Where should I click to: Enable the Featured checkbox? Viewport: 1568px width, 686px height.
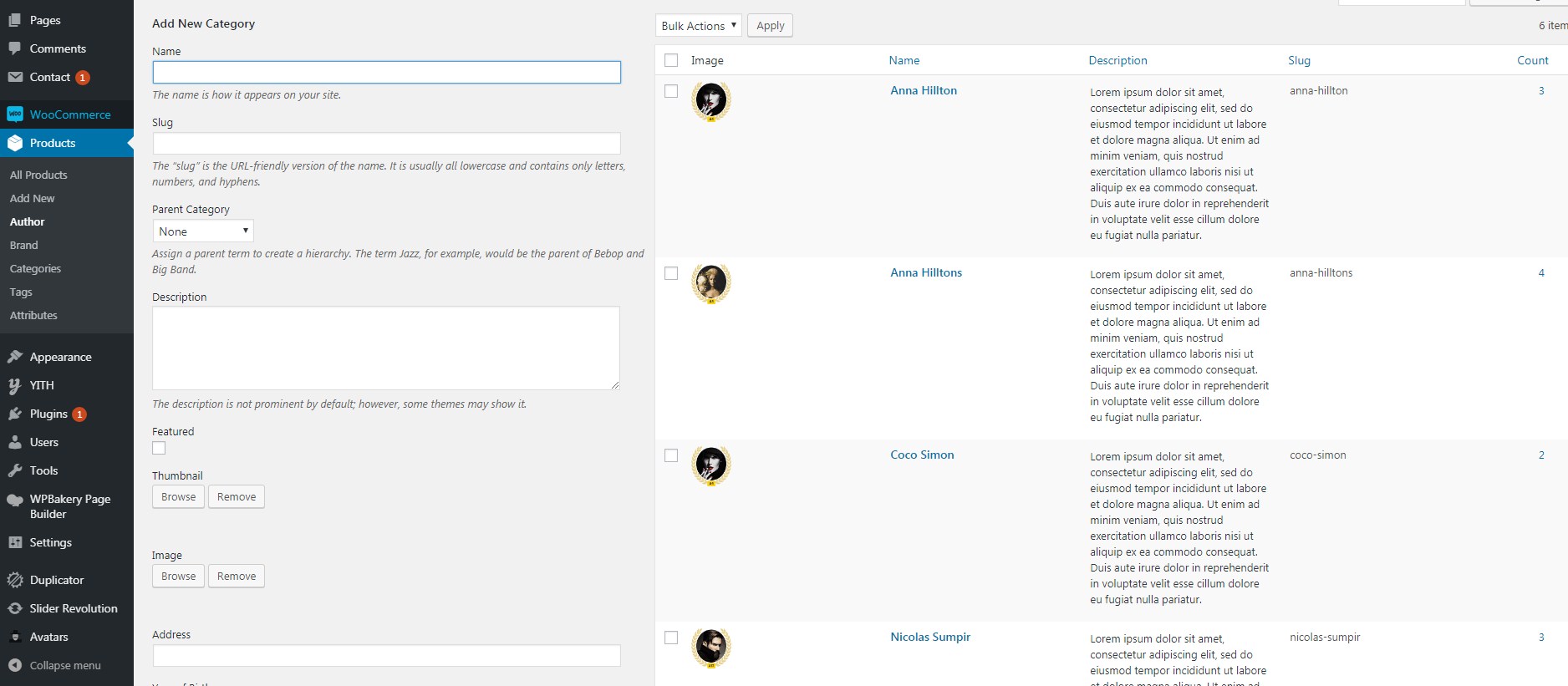pyautogui.click(x=159, y=449)
